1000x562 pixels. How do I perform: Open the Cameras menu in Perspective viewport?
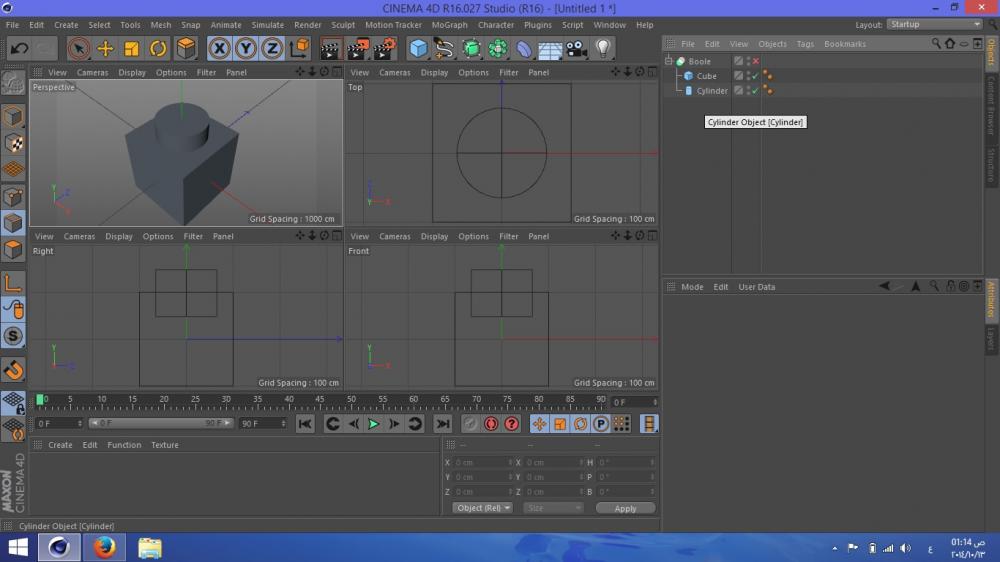coord(92,72)
